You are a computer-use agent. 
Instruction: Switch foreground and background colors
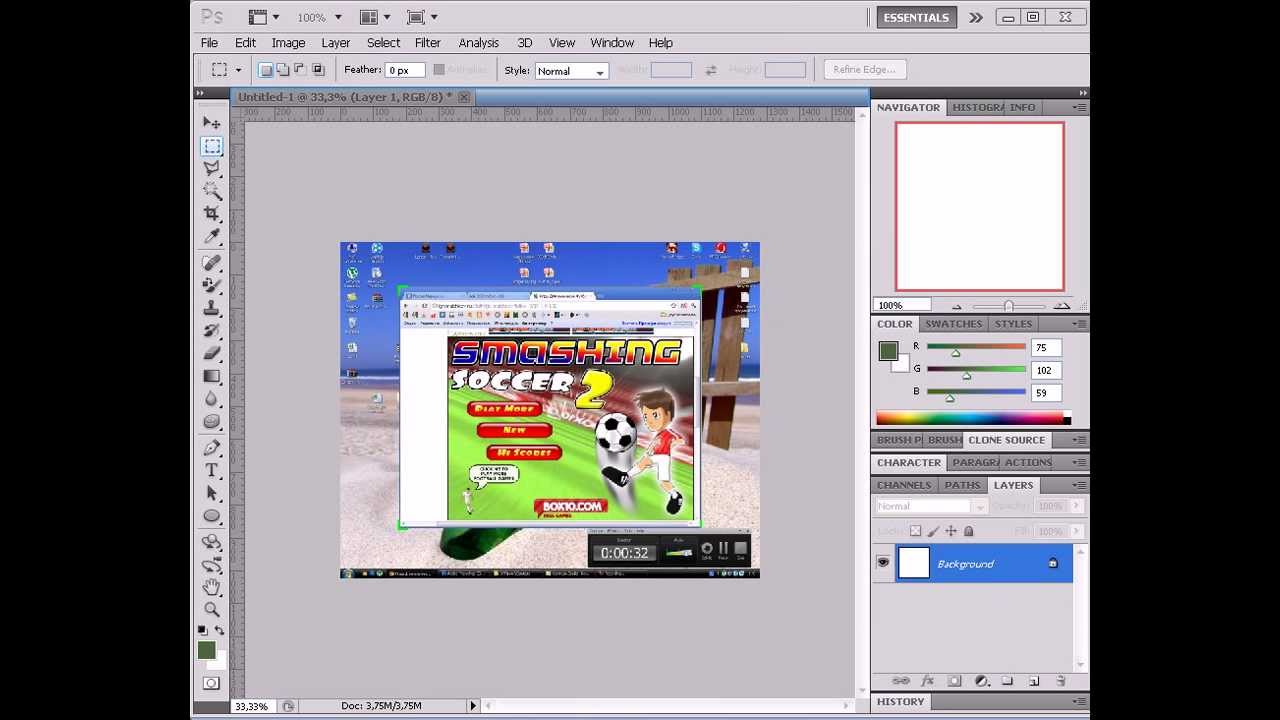[220, 631]
